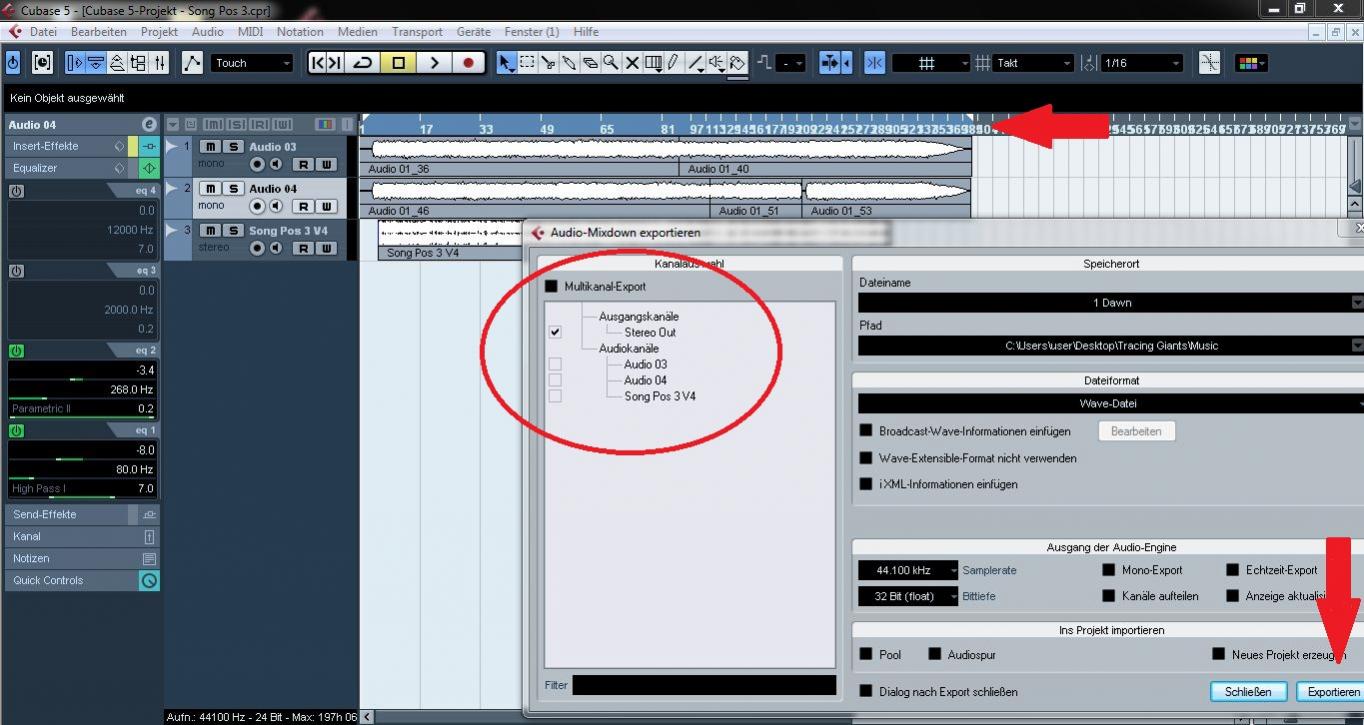The width and height of the screenshot is (1364, 725).
Task: Open the Edit Channel Settings 'e' button
Action: (150, 125)
